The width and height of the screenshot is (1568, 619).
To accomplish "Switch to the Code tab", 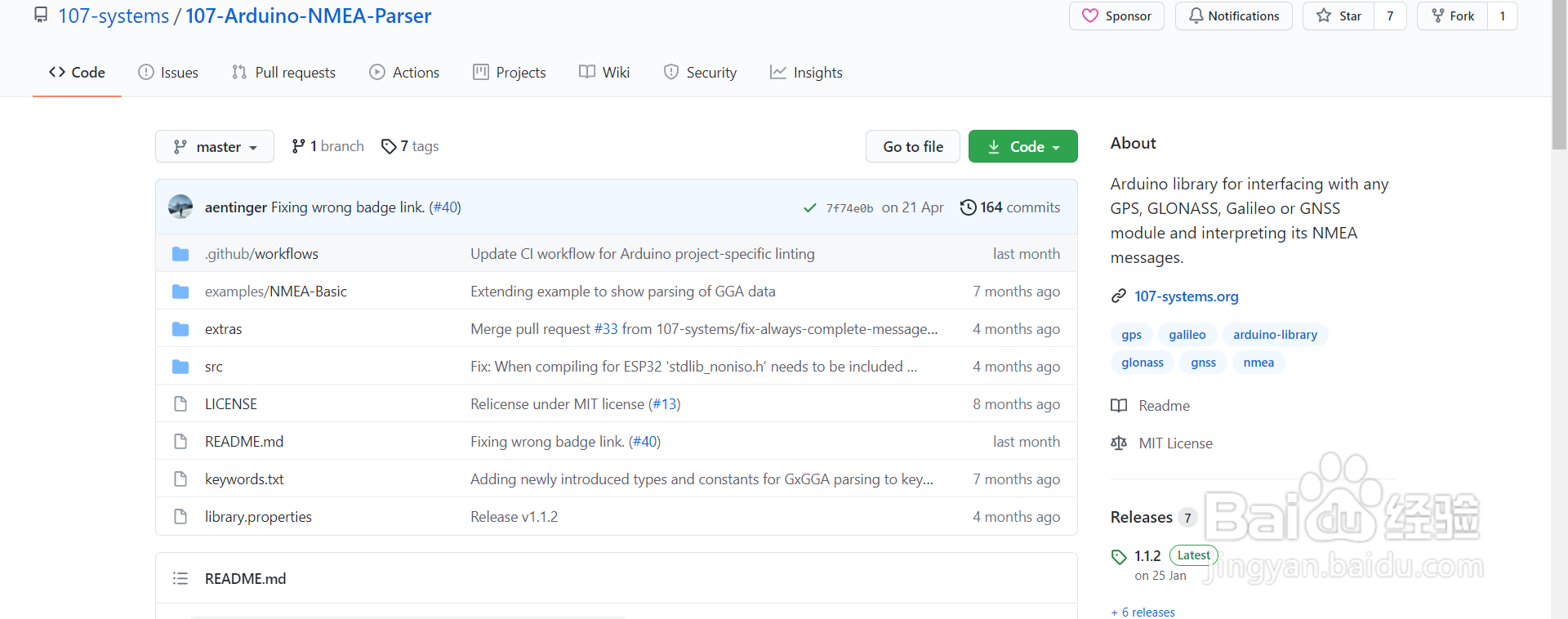I will coord(77,73).
